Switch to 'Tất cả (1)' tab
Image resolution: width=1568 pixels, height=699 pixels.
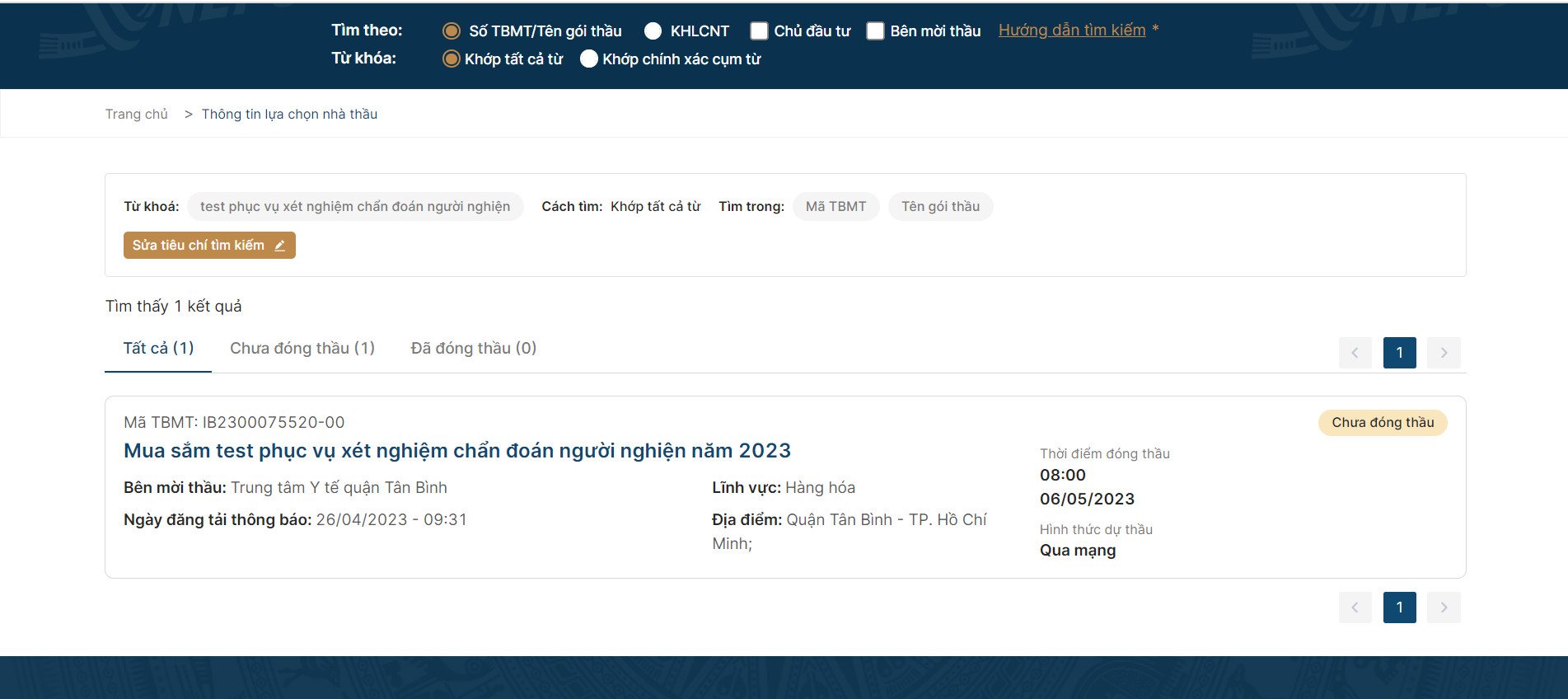pyautogui.click(x=158, y=349)
